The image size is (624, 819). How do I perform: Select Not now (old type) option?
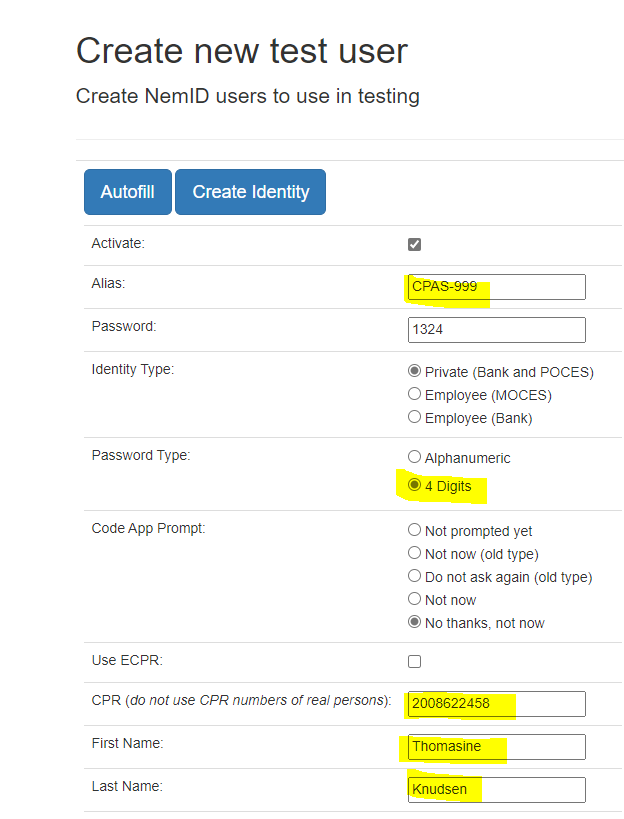(415, 554)
